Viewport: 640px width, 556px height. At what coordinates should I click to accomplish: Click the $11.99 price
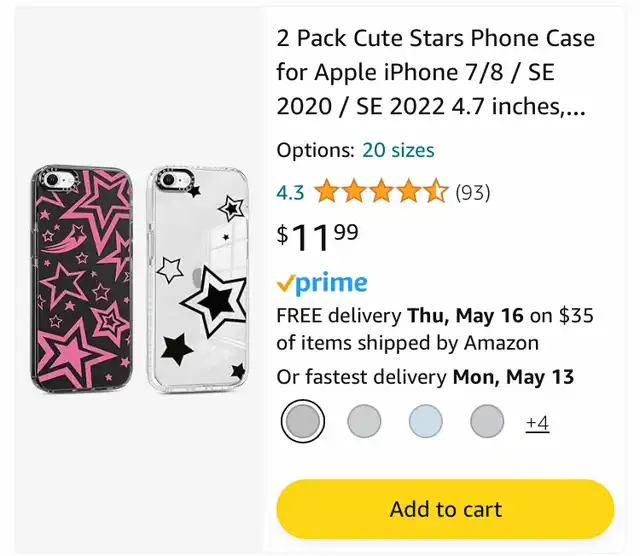tap(318, 237)
